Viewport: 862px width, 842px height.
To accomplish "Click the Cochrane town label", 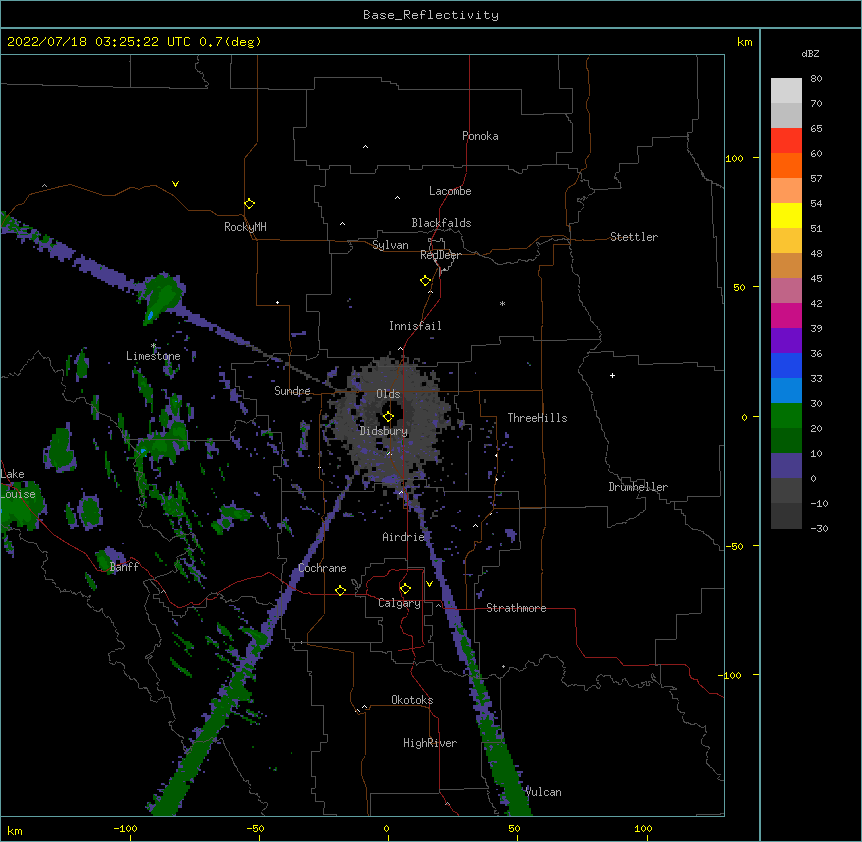I will (x=322, y=568).
